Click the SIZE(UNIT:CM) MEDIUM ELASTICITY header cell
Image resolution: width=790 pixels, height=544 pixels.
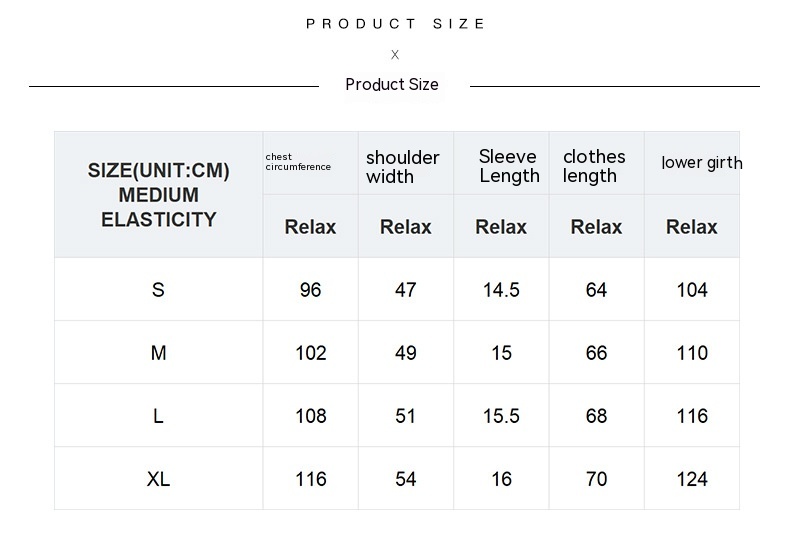pyautogui.click(x=158, y=195)
